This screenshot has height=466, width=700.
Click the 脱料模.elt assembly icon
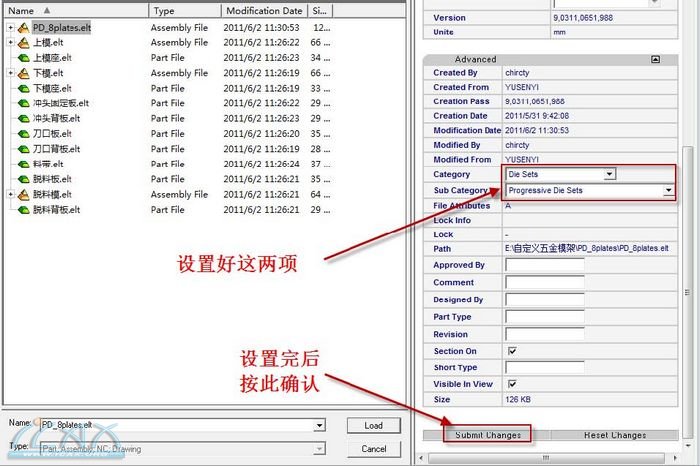click(x=23, y=195)
